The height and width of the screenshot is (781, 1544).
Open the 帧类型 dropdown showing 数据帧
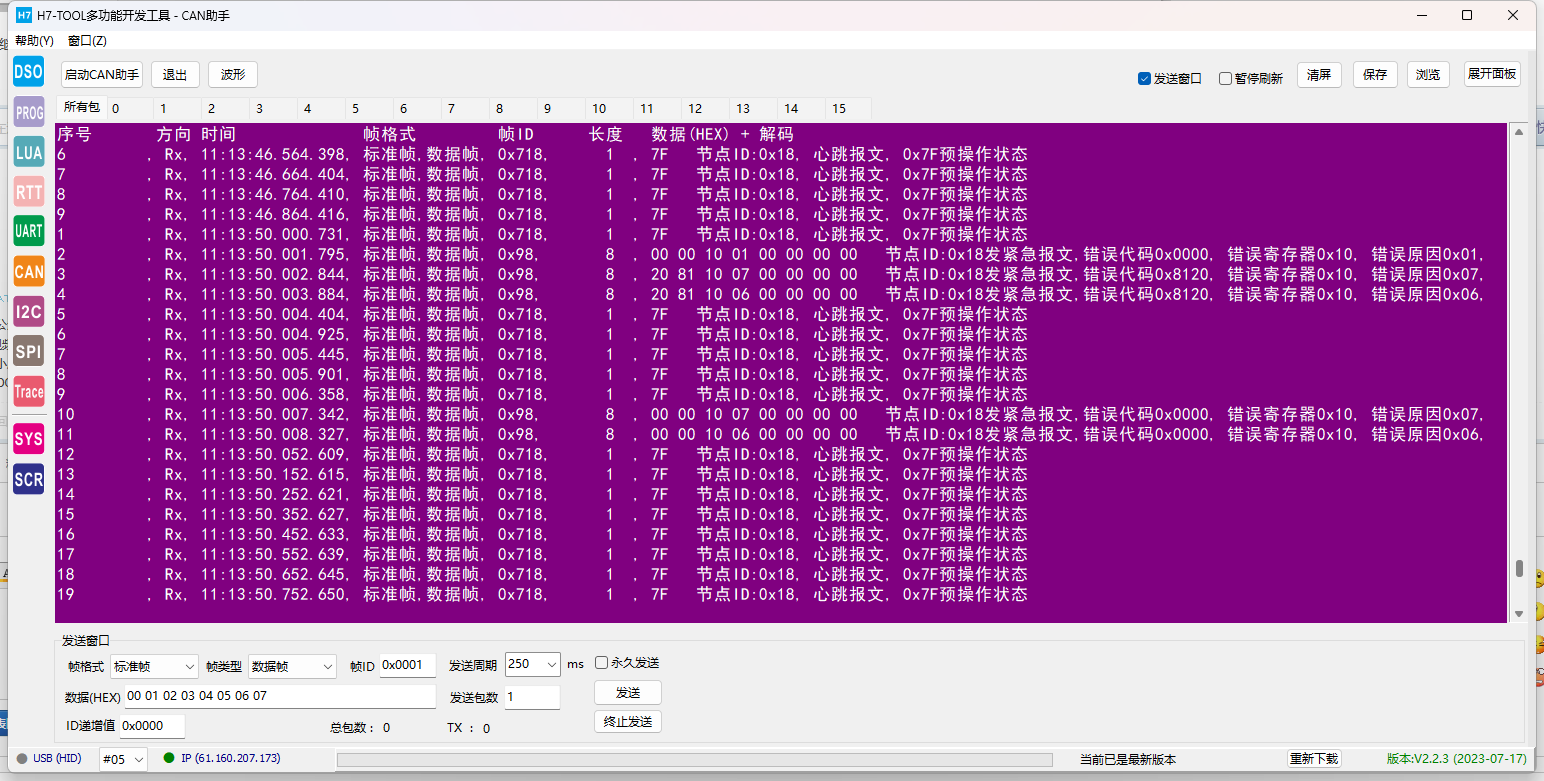click(x=292, y=666)
